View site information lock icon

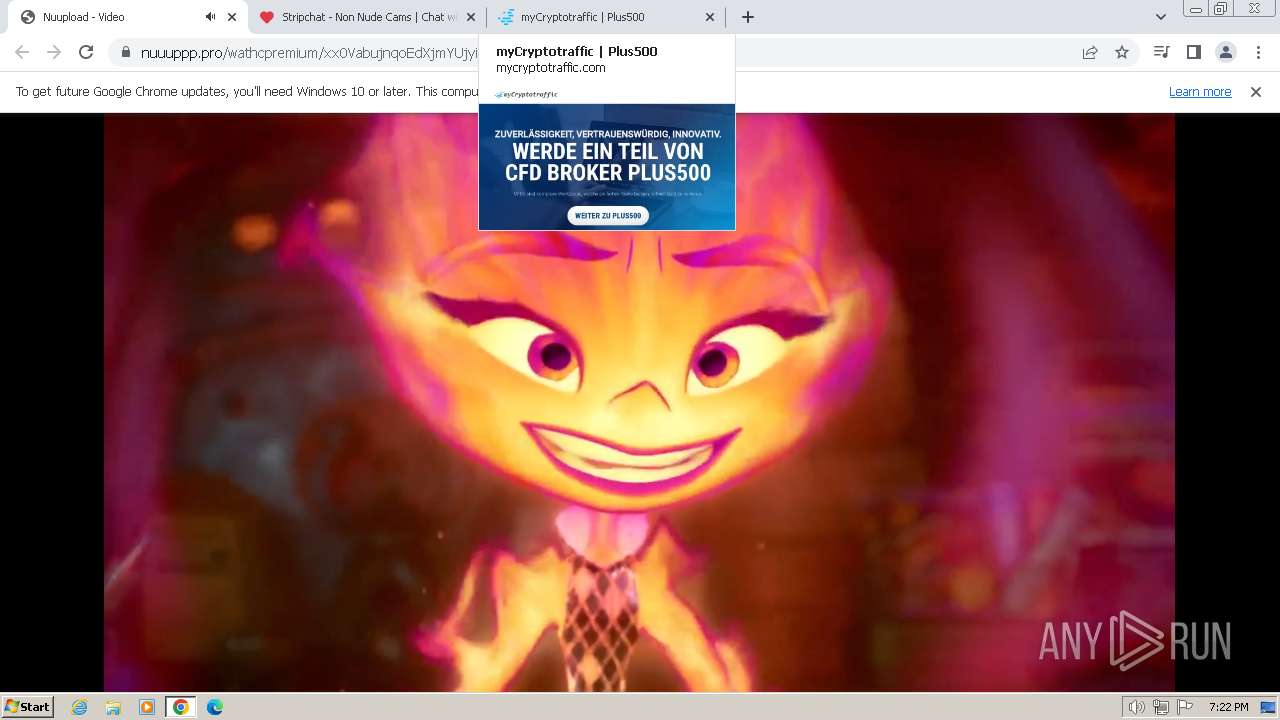pyautogui.click(x=125, y=52)
